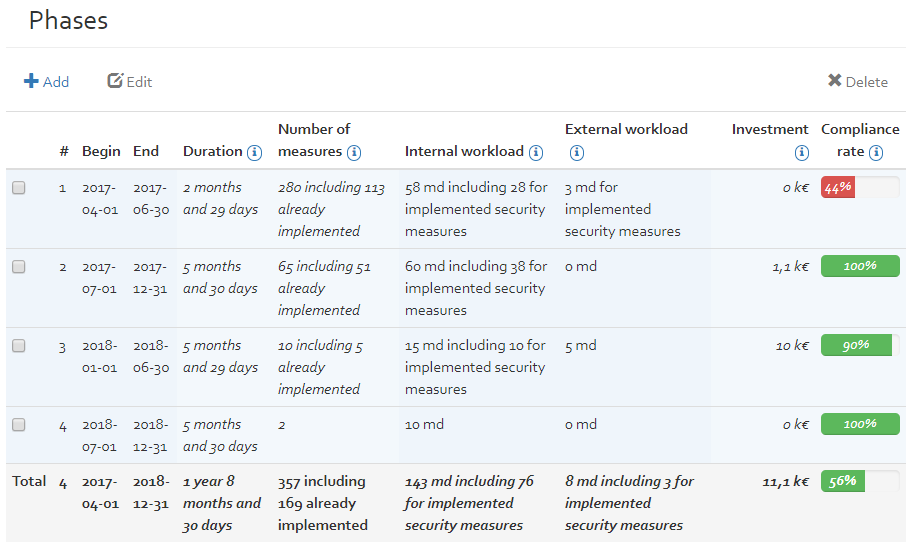Click the 90% compliance bar of phase 3
920x550 pixels.
(x=860, y=345)
